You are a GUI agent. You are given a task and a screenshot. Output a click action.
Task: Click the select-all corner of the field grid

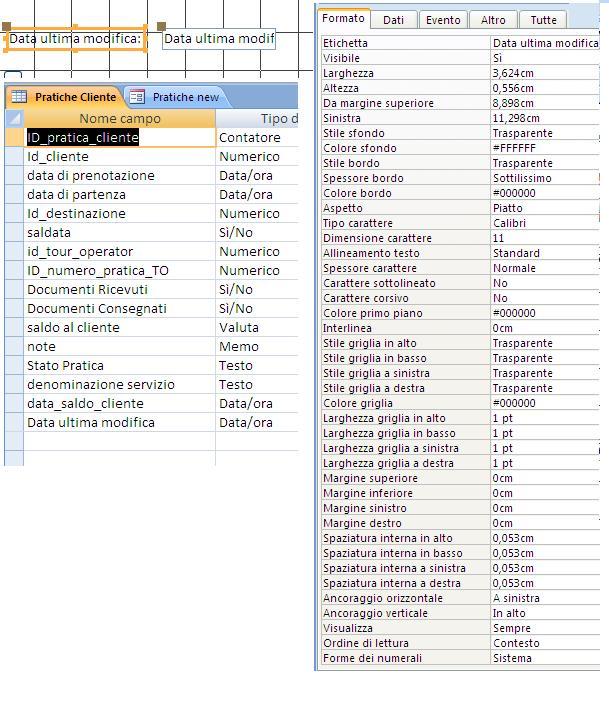coord(14,119)
